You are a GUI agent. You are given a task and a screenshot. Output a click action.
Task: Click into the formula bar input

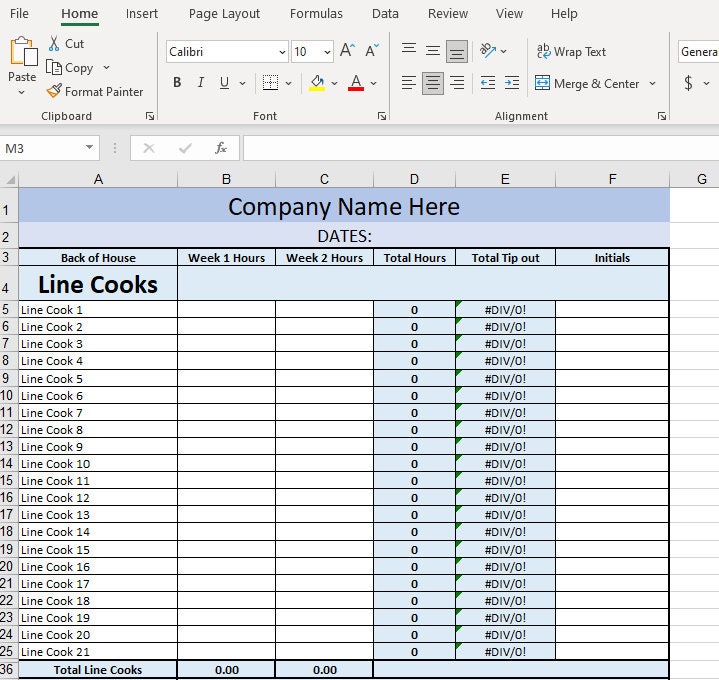click(x=481, y=148)
